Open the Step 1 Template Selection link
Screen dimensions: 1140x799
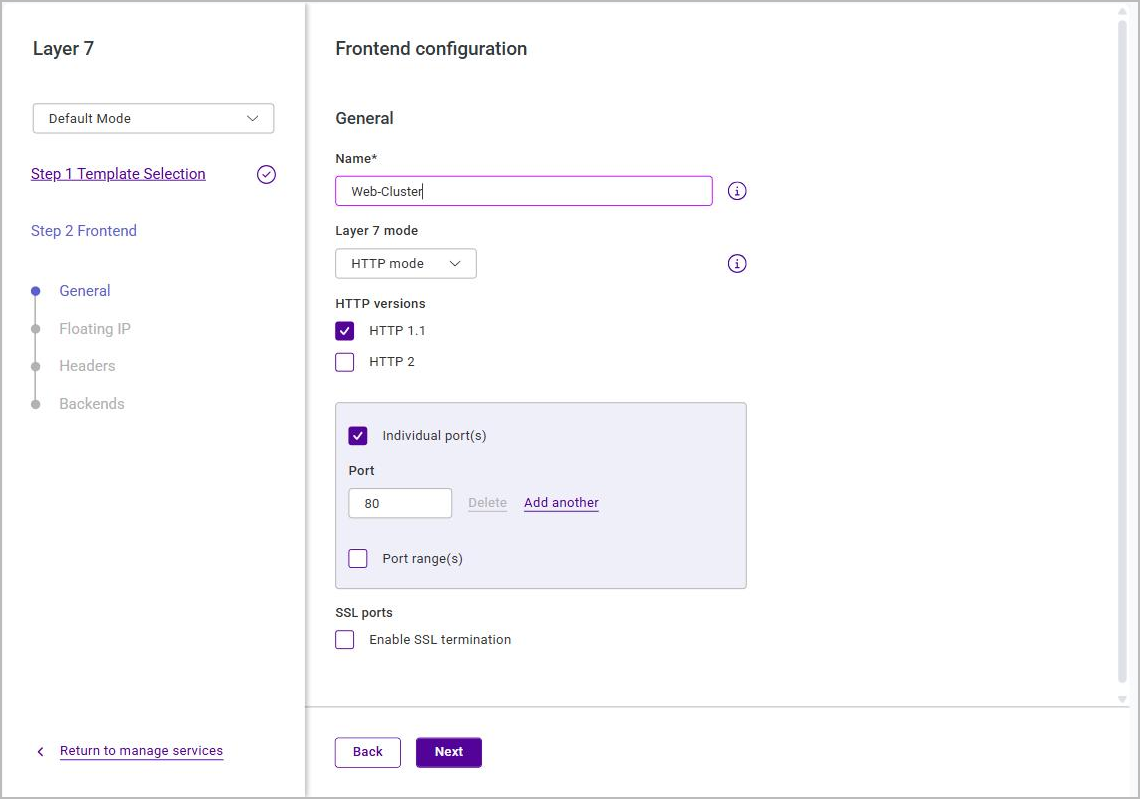(118, 174)
